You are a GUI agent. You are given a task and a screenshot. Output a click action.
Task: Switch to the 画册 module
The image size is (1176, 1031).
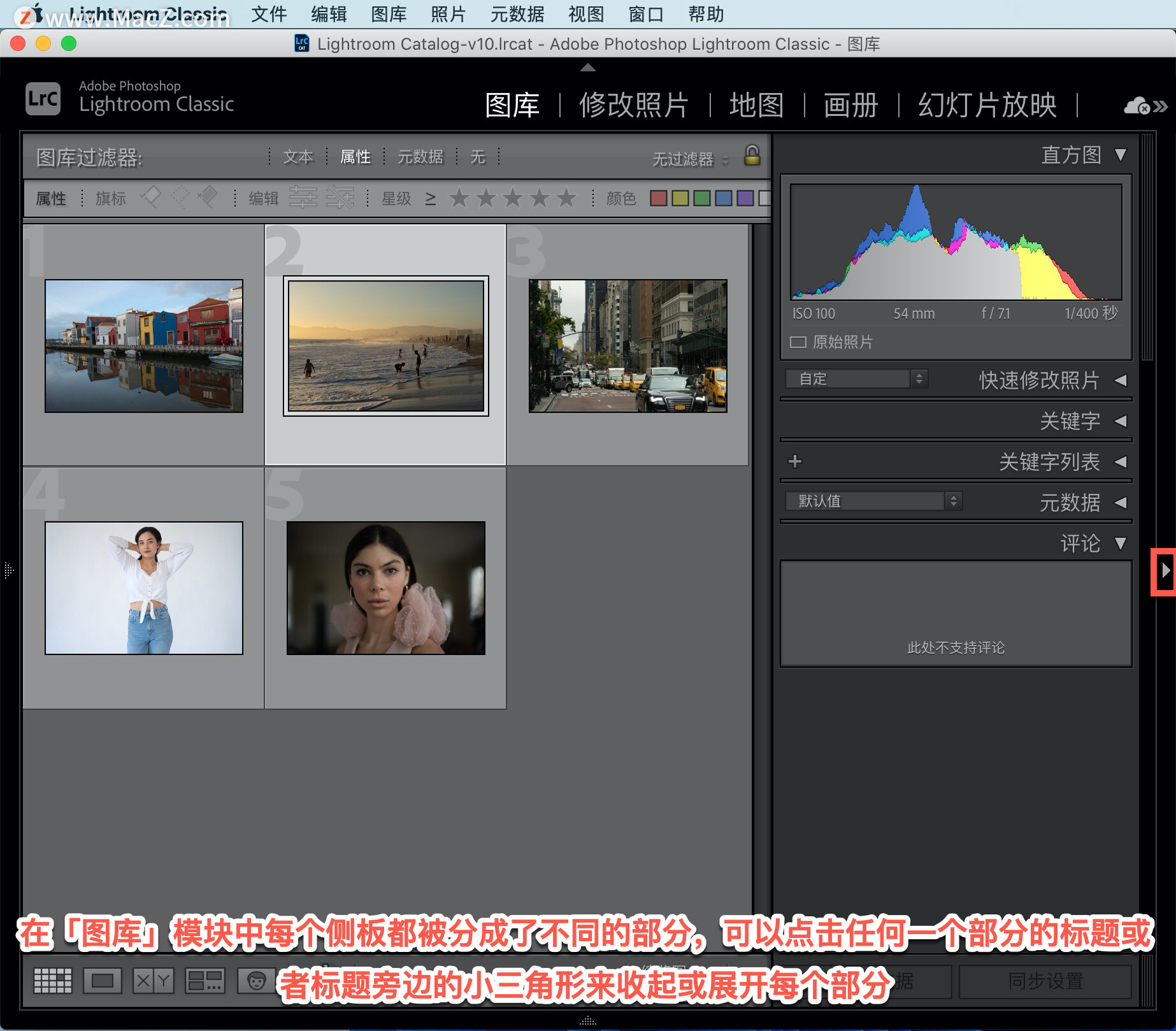click(x=850, y=105)
